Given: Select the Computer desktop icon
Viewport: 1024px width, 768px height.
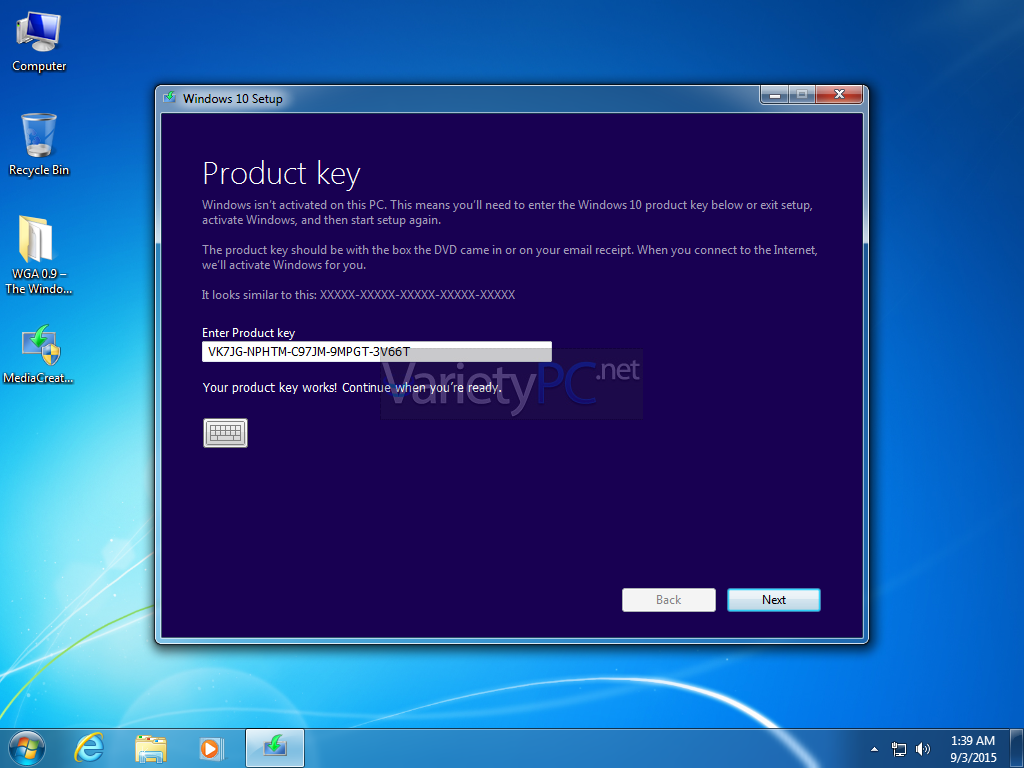Looking at the screenshot, I should point(39,42).
